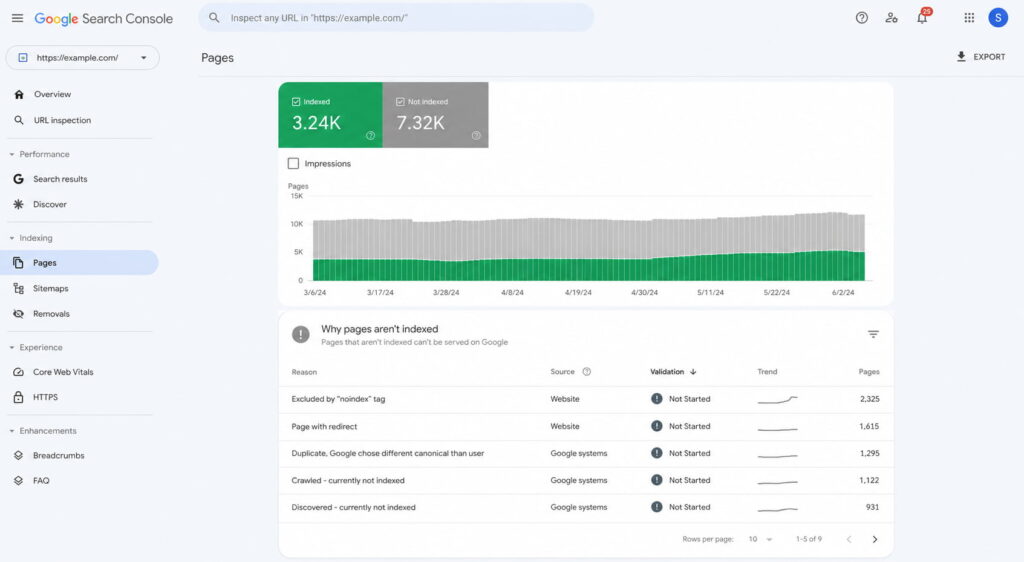Click the HTTPS padlock icon
This screenshot has height=562, width=1024.
point(18,397)
